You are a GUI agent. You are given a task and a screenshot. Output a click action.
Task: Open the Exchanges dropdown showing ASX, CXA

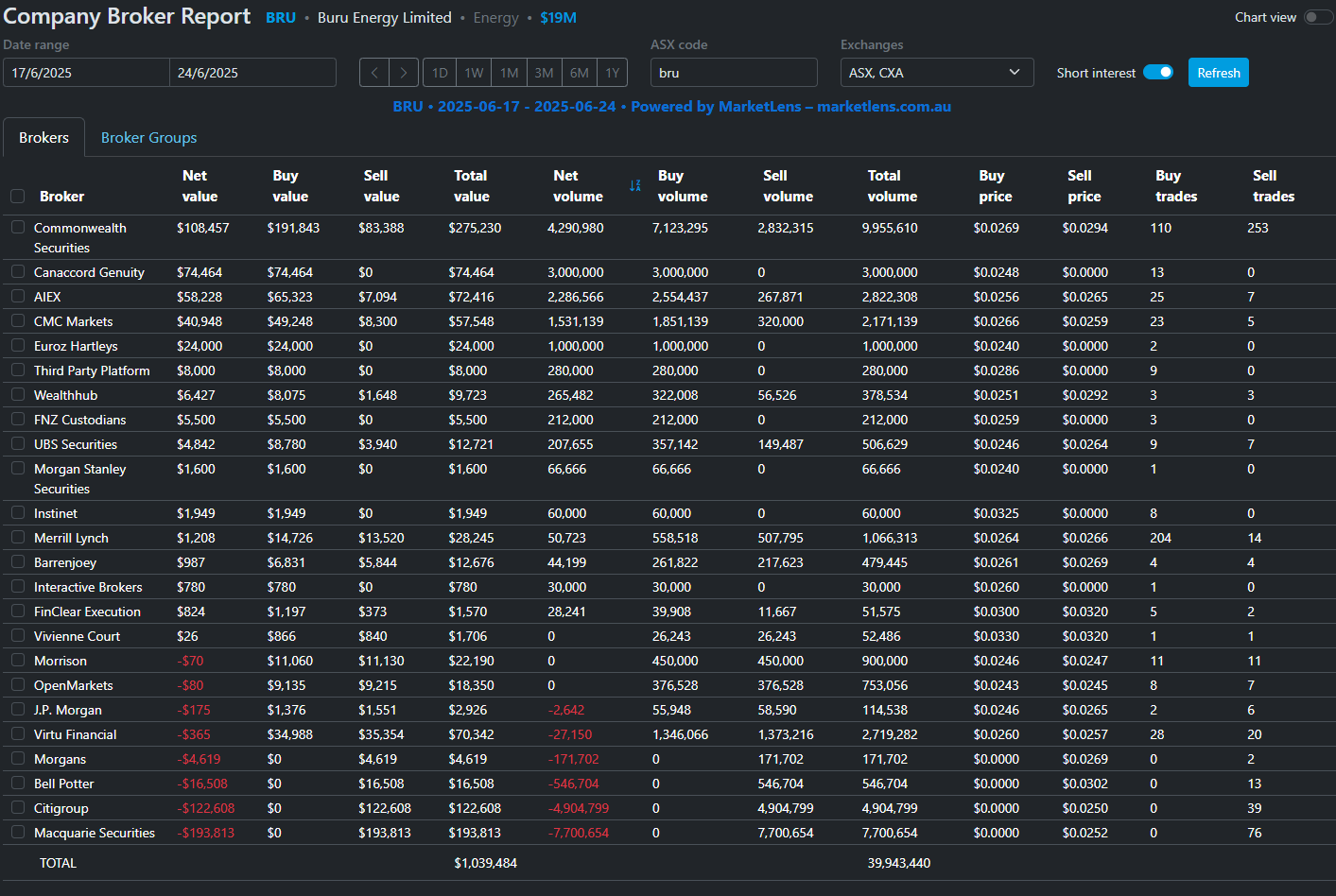(x=937, y=73)
